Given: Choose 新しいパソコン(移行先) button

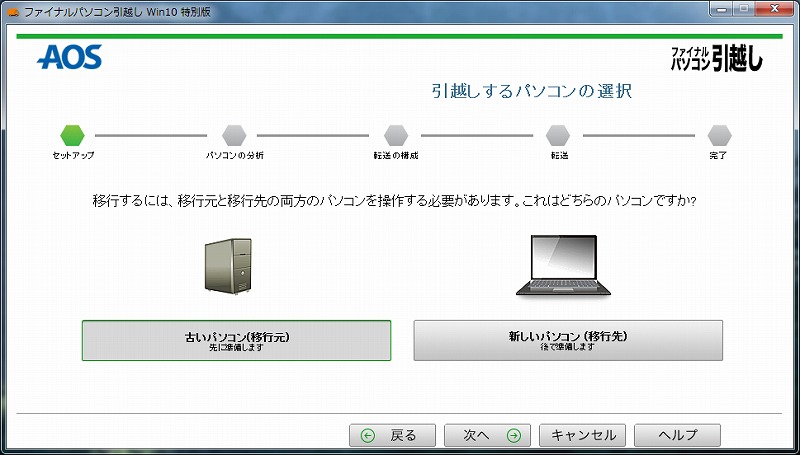Looking at the screenshot, I should click(568, 340).
